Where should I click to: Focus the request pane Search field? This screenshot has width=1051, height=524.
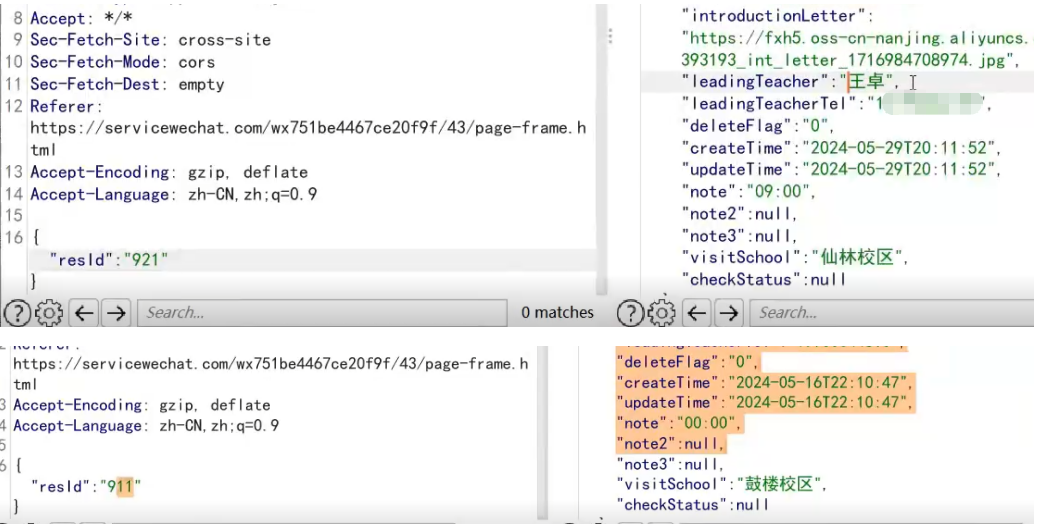point(320,313)
